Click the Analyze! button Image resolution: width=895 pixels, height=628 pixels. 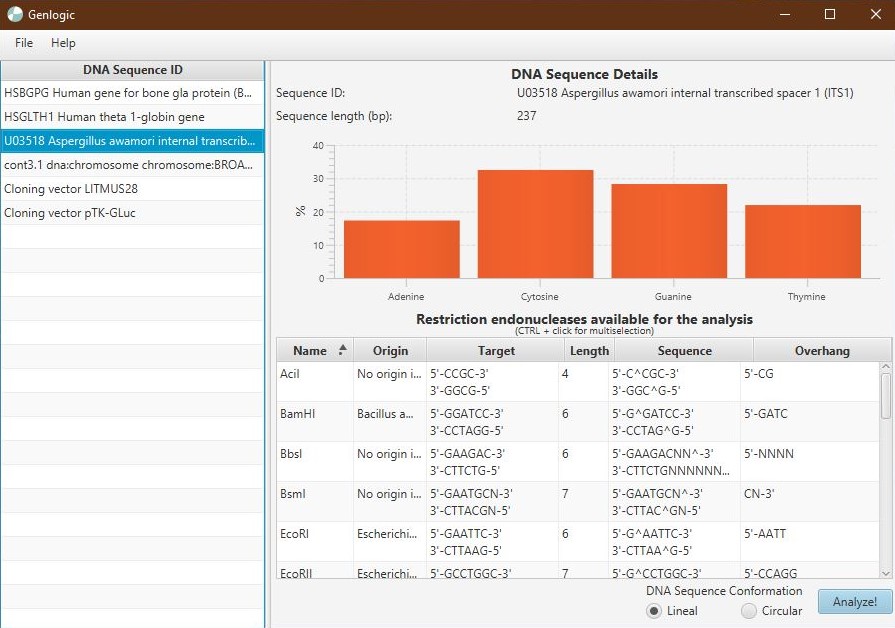pyautogui.click(x=854, y=602)
